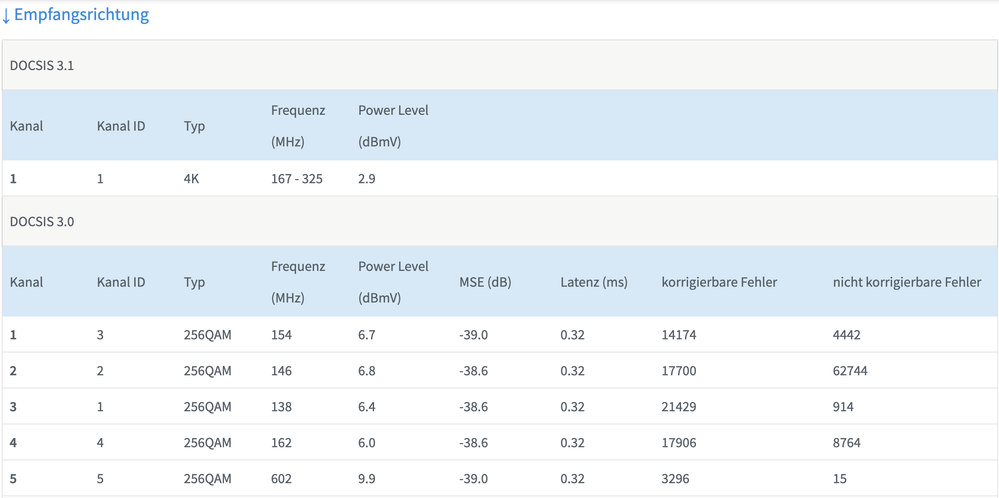Click the 602 MHz frequency cell
The height and width of the screenshot is (498, 999).
pyautogui.click(x=282, y=479)
